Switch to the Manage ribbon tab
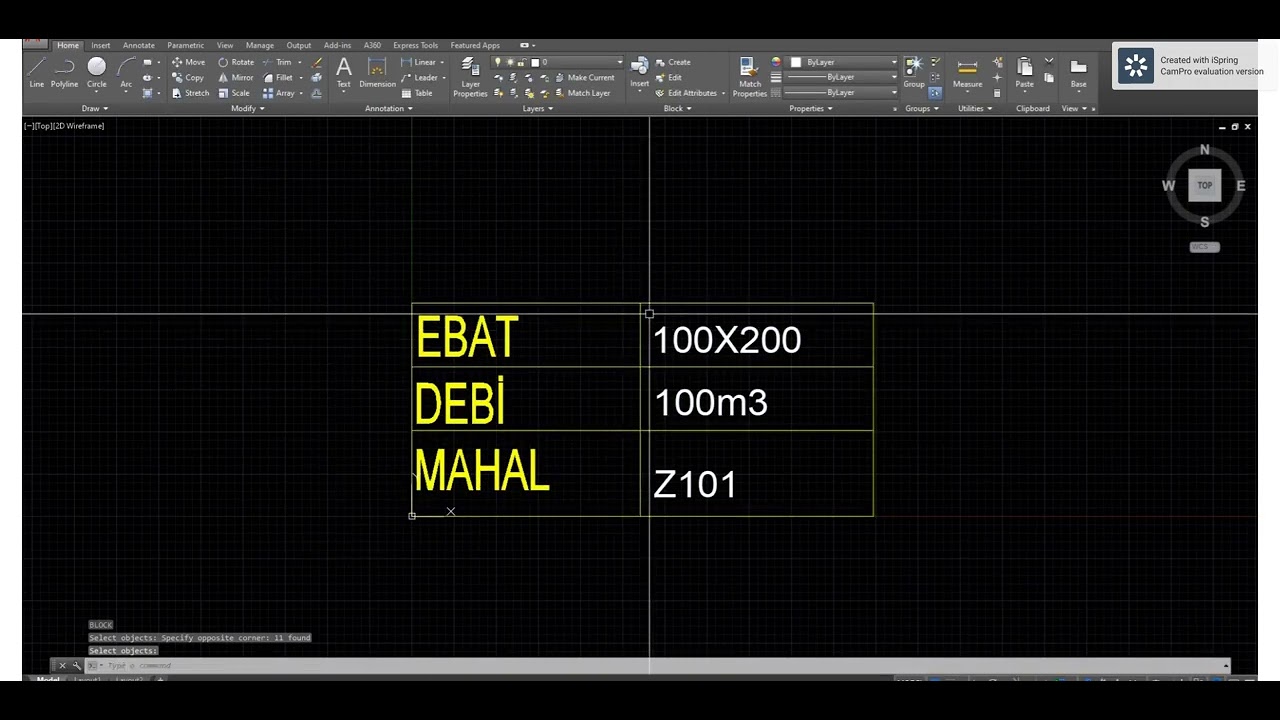The image size is (1280, 720). pyautogui.click(x=260, y=45)
